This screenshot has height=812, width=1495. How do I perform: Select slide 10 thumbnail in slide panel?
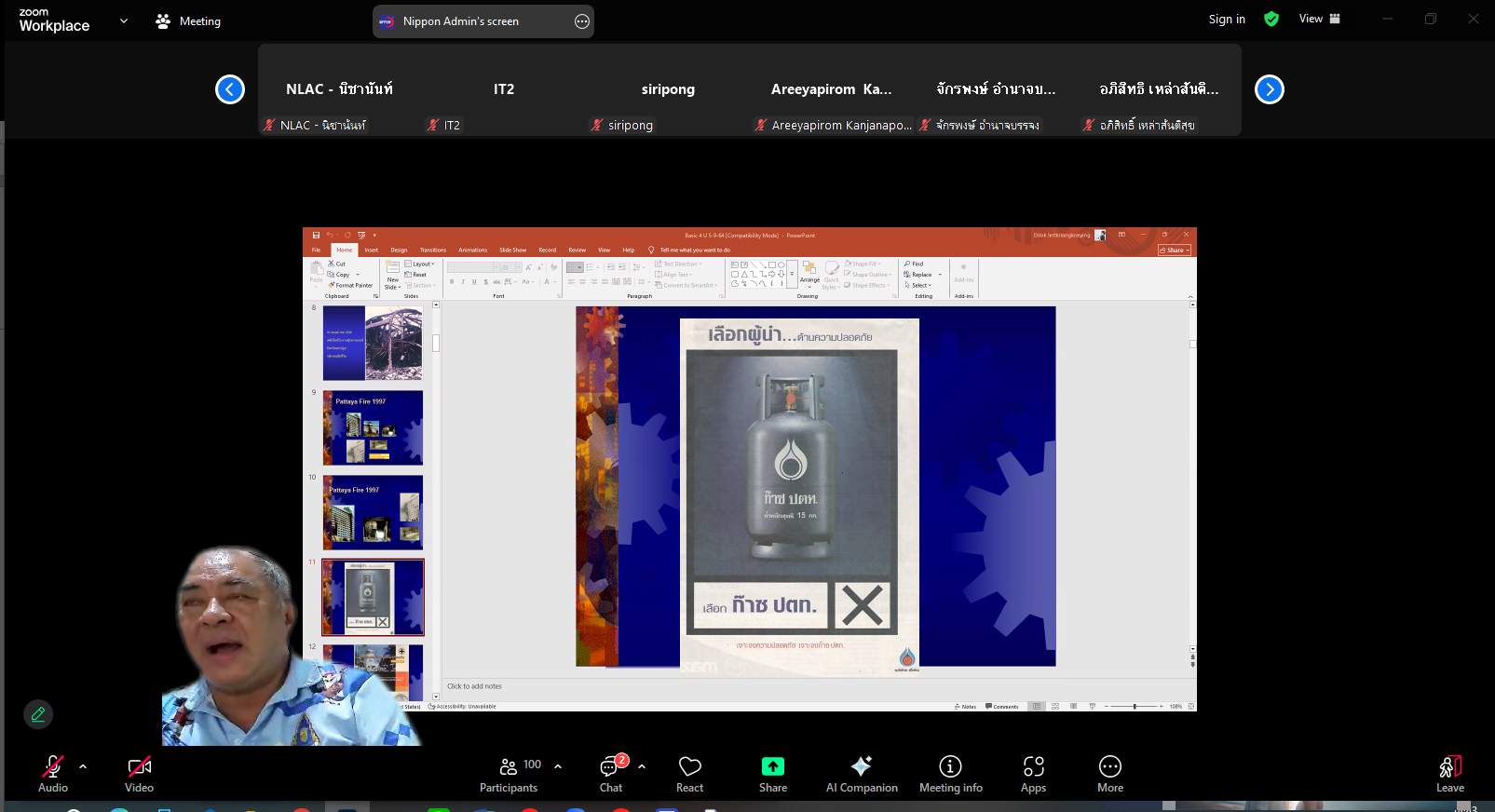click(x=373, y=512)
